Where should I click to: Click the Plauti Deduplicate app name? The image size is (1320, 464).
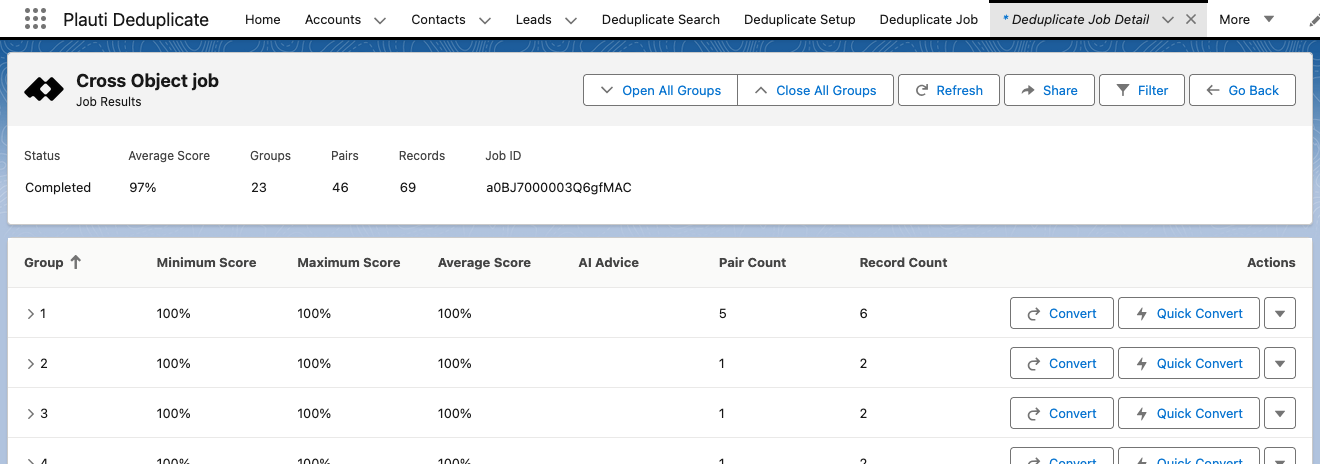tap(136, 19)
